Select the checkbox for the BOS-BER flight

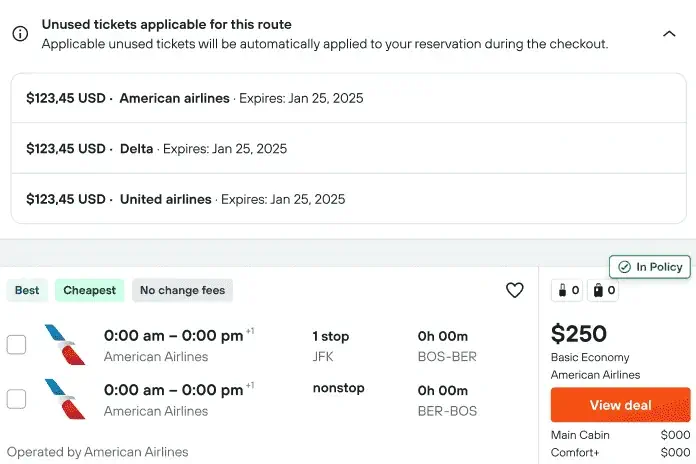(16, 345)
